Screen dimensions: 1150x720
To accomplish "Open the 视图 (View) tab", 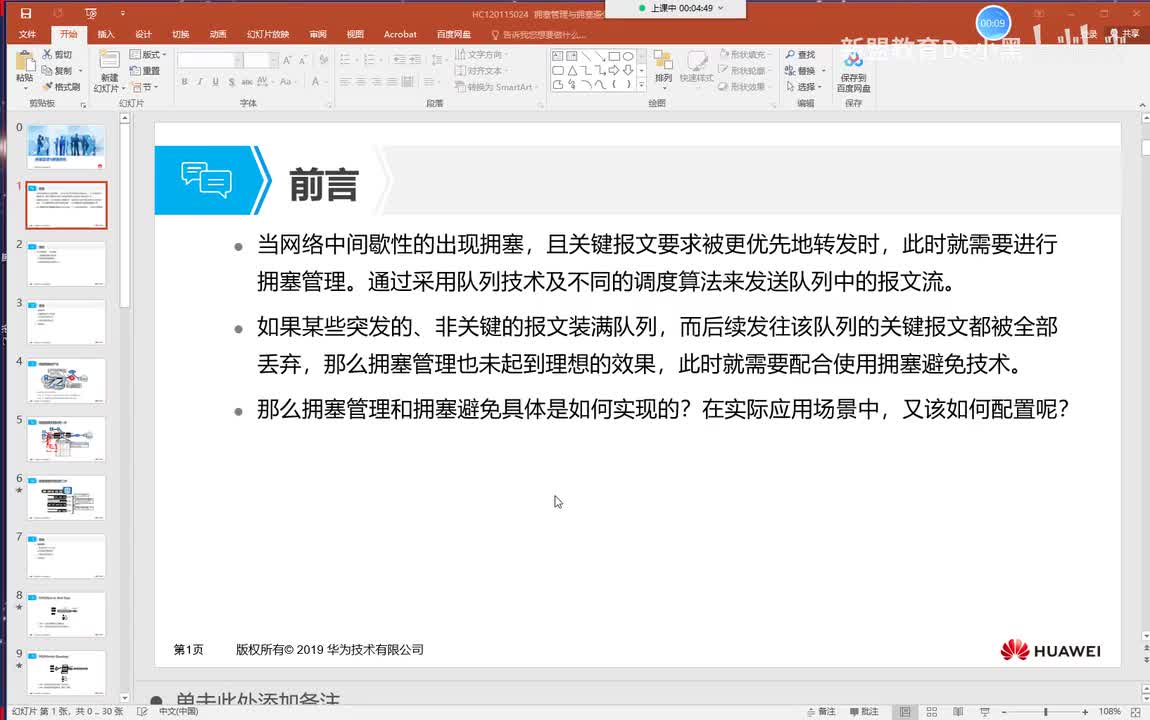I will pyautogui.click(x=355, y=34).
